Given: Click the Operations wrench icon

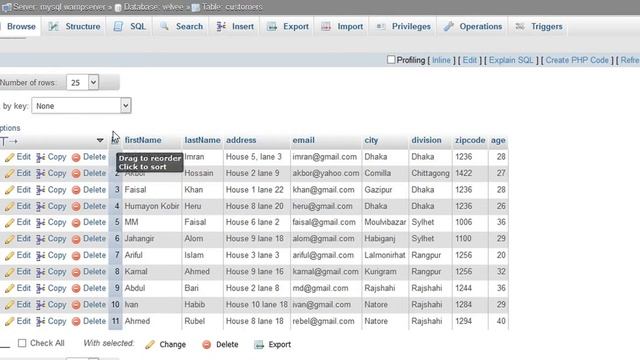Looking at the screenshot, I should point(449,27).
